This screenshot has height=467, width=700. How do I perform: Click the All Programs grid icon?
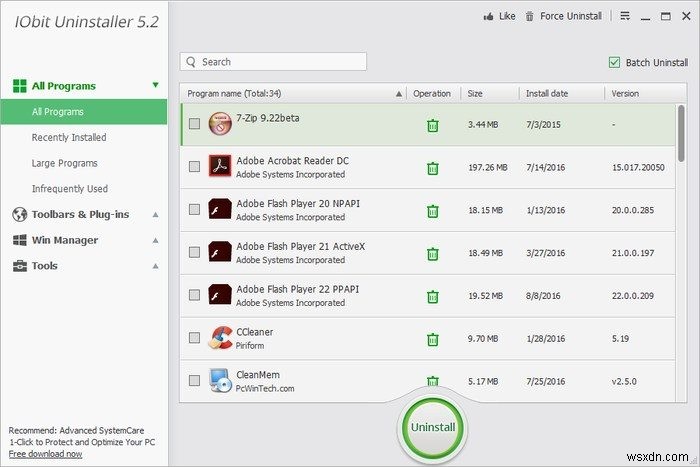[x=20, y=86]
